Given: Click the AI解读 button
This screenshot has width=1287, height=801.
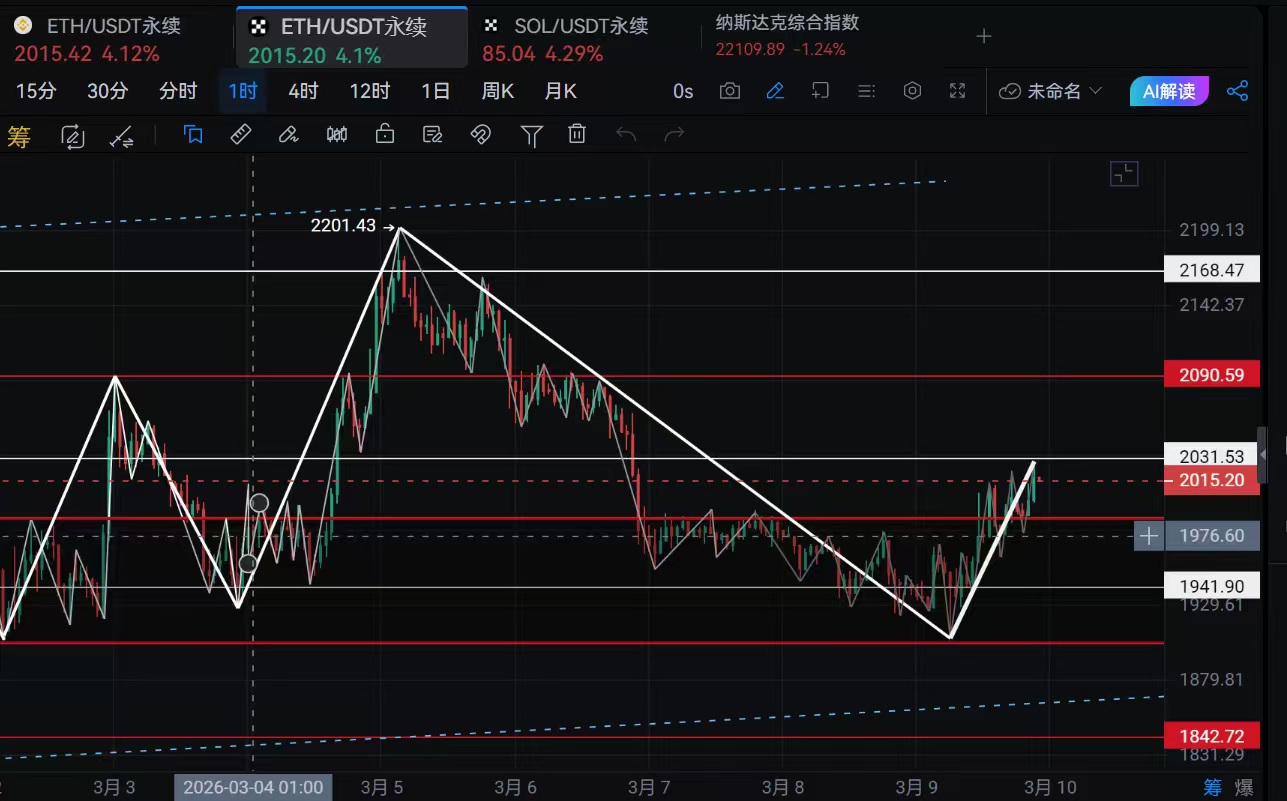Looking at the screenshot, I should click(x=1168, y=91).
